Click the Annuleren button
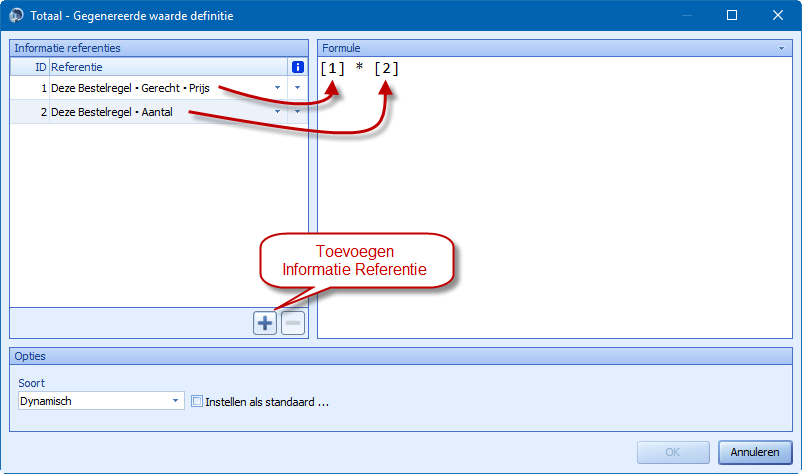Image resolution: width=802 pixels, height=474 pixels. tap(755, 452)
